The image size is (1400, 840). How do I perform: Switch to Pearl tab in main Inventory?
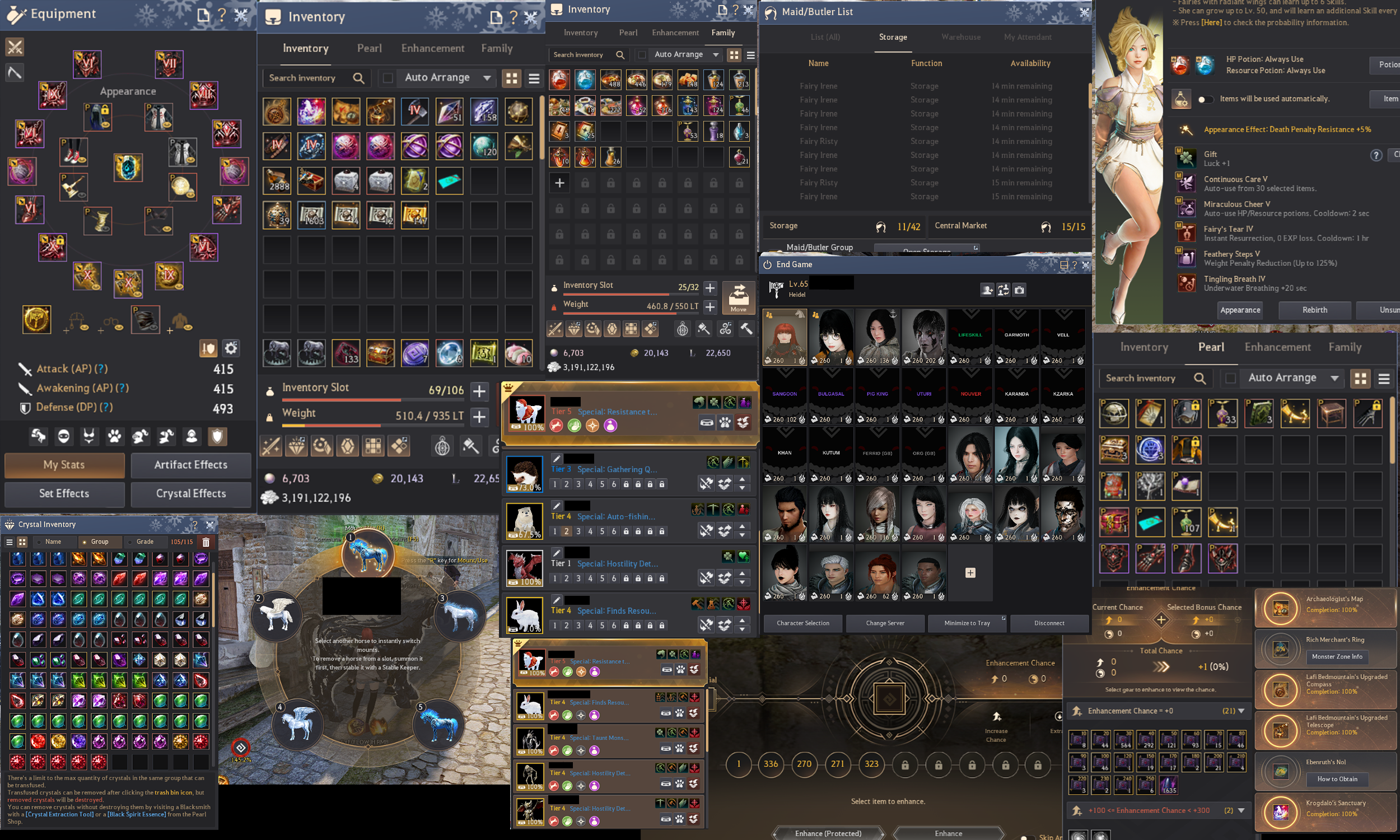click(369, 49)
